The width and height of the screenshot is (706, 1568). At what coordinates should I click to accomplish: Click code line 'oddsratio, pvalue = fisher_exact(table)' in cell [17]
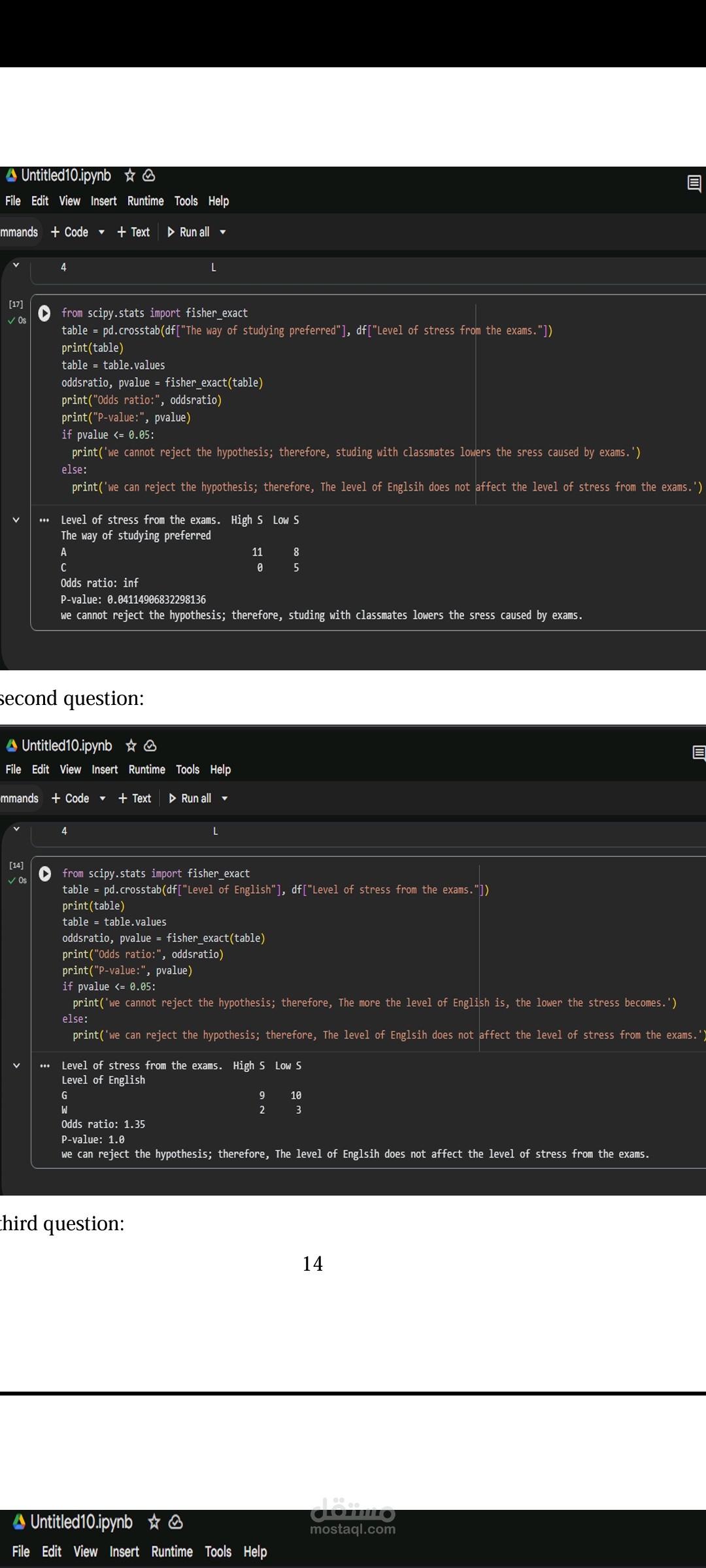162,383
